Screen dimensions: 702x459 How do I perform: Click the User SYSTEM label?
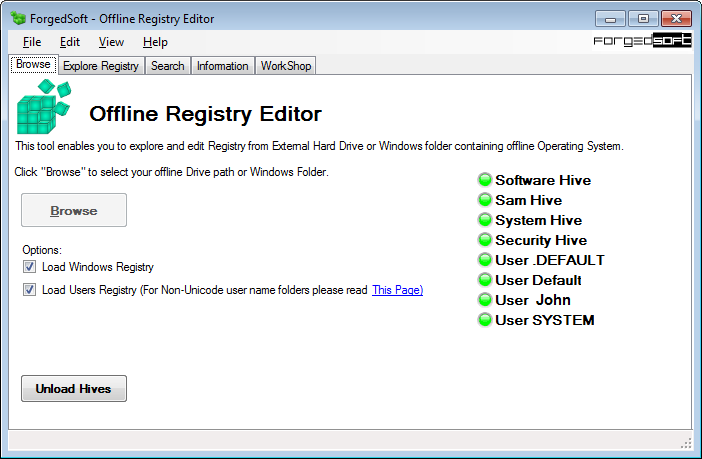(545, 320)
